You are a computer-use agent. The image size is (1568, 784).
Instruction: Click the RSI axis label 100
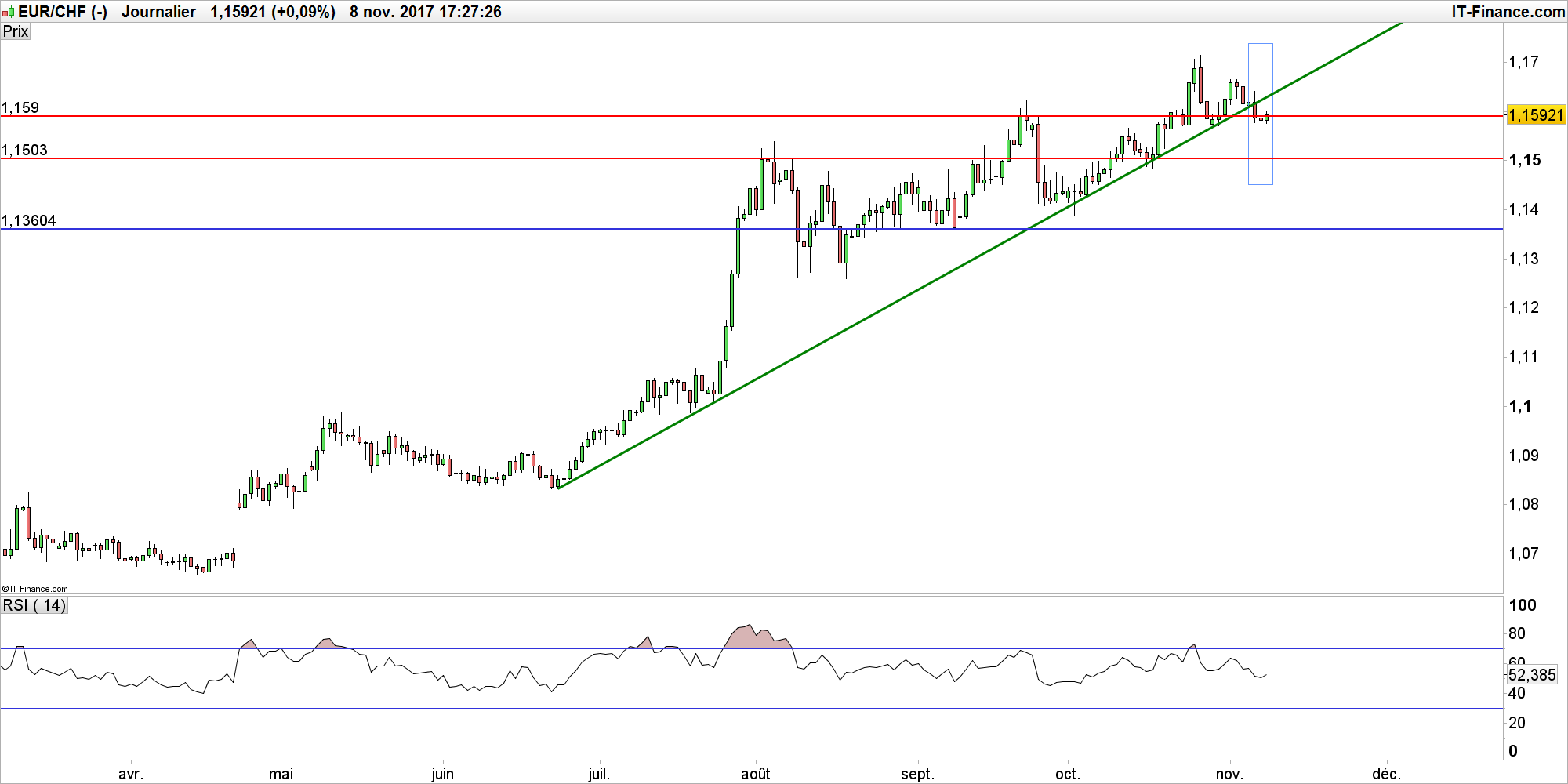click(1523, 605)
